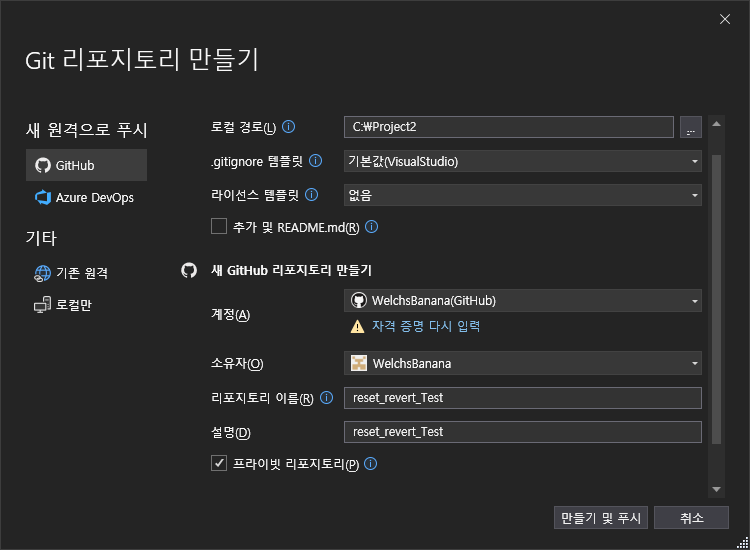Choose 기존 원격 option

tap(72, 273)
